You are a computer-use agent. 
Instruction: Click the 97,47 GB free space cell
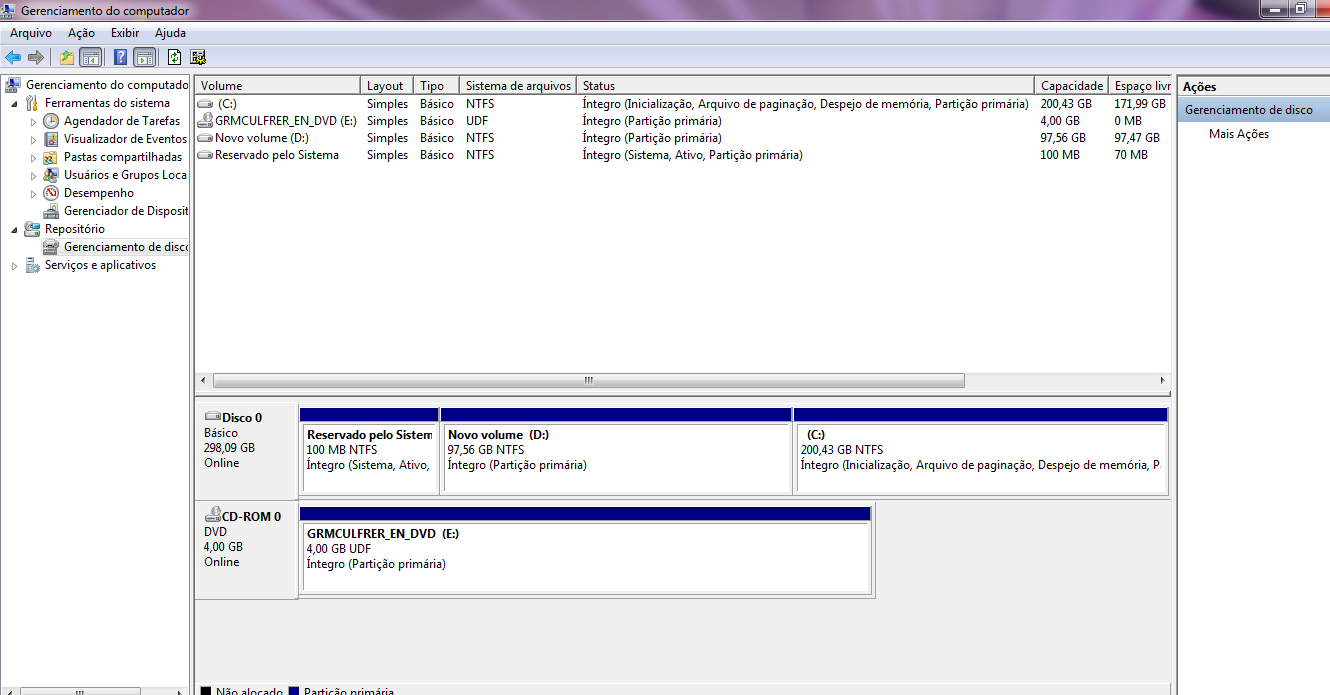[1137, 138]
